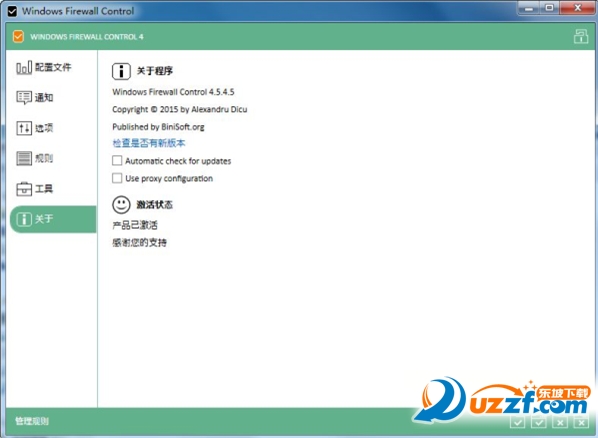The width and height of the screenshot is (598, 438).
Task: Enable Use proxy configuration checkbox
Action: tap(117, 178)
